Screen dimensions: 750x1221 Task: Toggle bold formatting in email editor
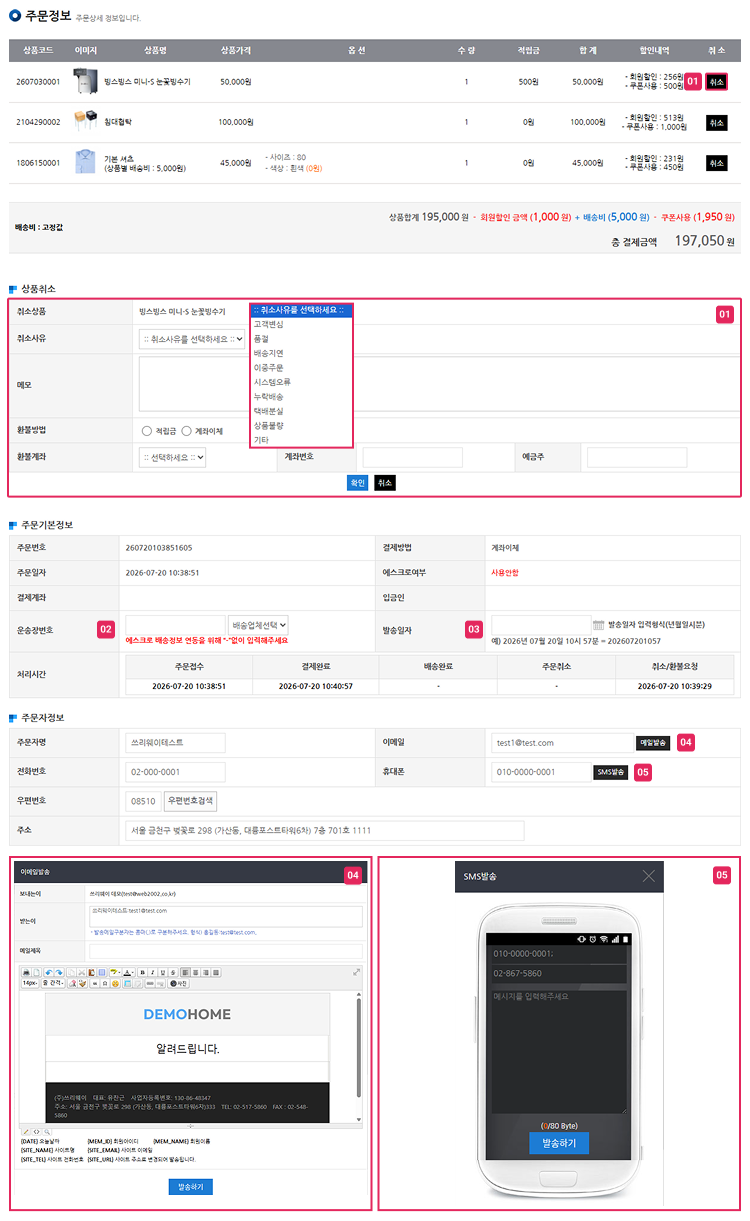coord(141,972)
